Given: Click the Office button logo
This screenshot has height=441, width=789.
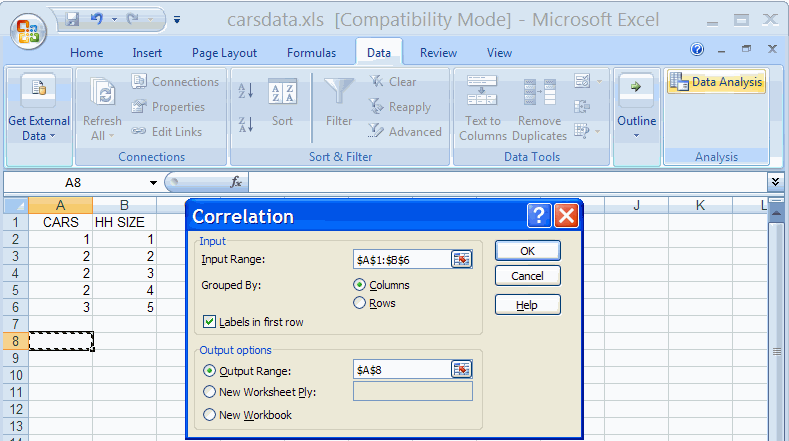Looking at the screenshot, I should tap(28, 28).
